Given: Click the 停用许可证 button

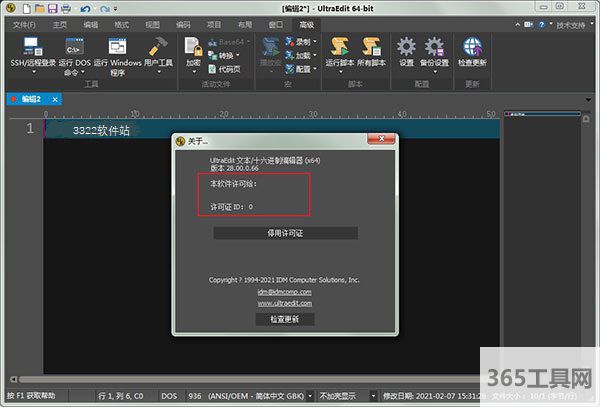Looking at the screenshot, I should [x=285, y=233].
